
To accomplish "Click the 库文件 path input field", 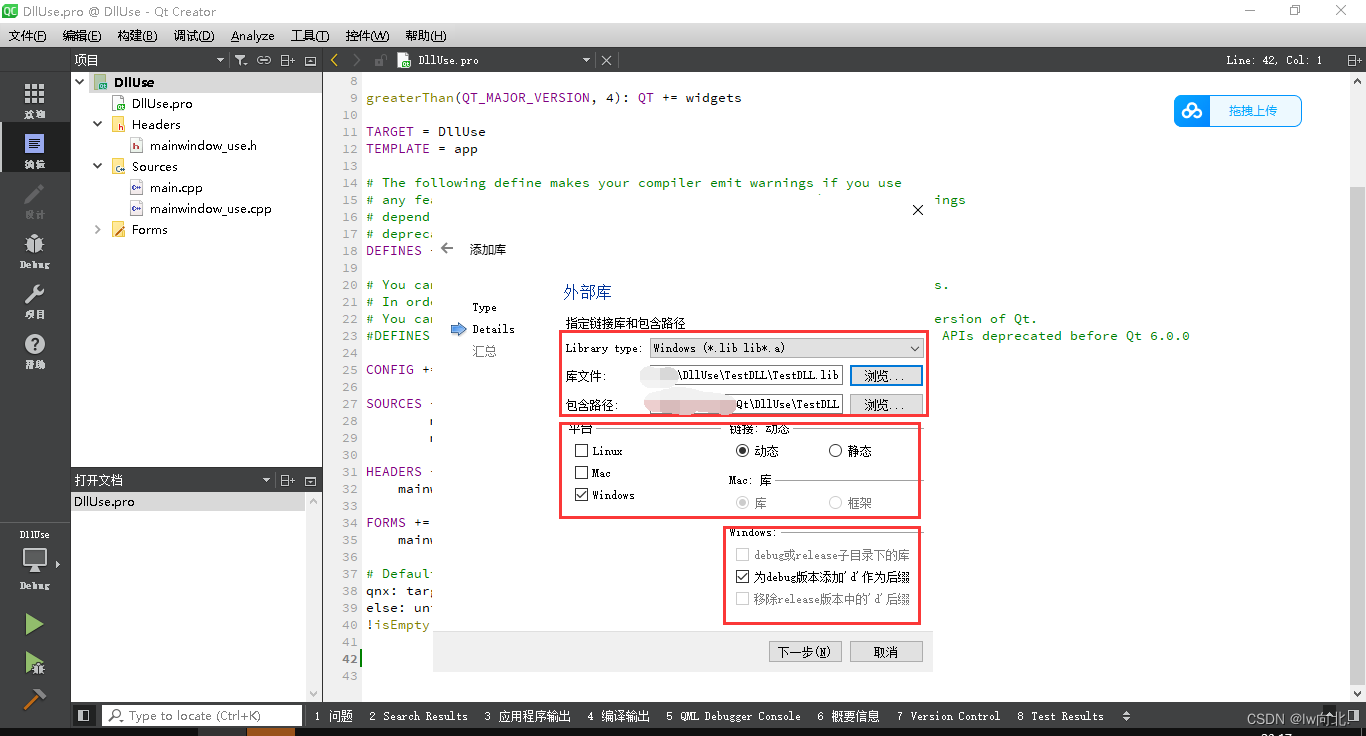I will click(x=745, y=376).
